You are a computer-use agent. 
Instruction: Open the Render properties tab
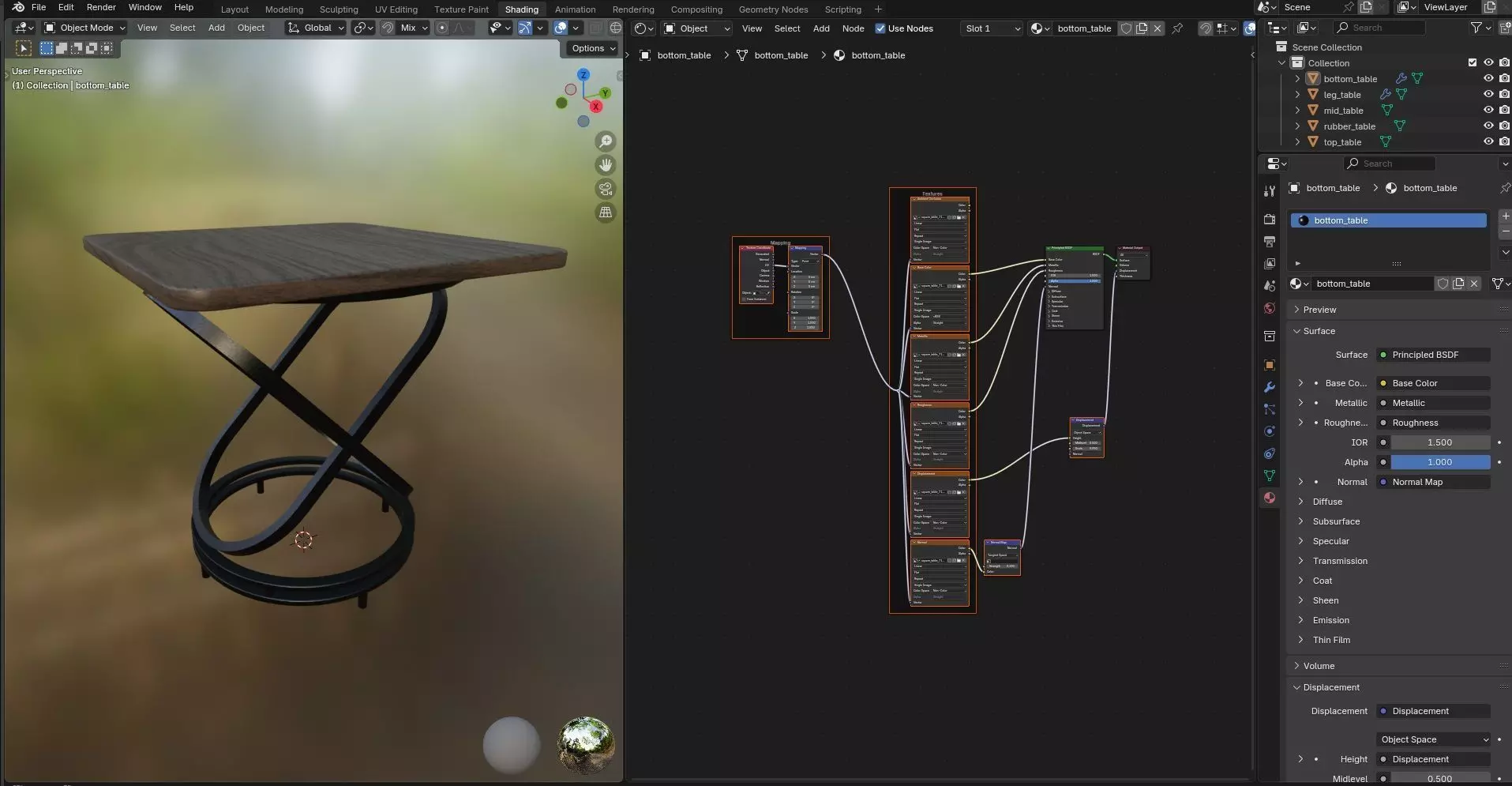tap(1269, 219)
